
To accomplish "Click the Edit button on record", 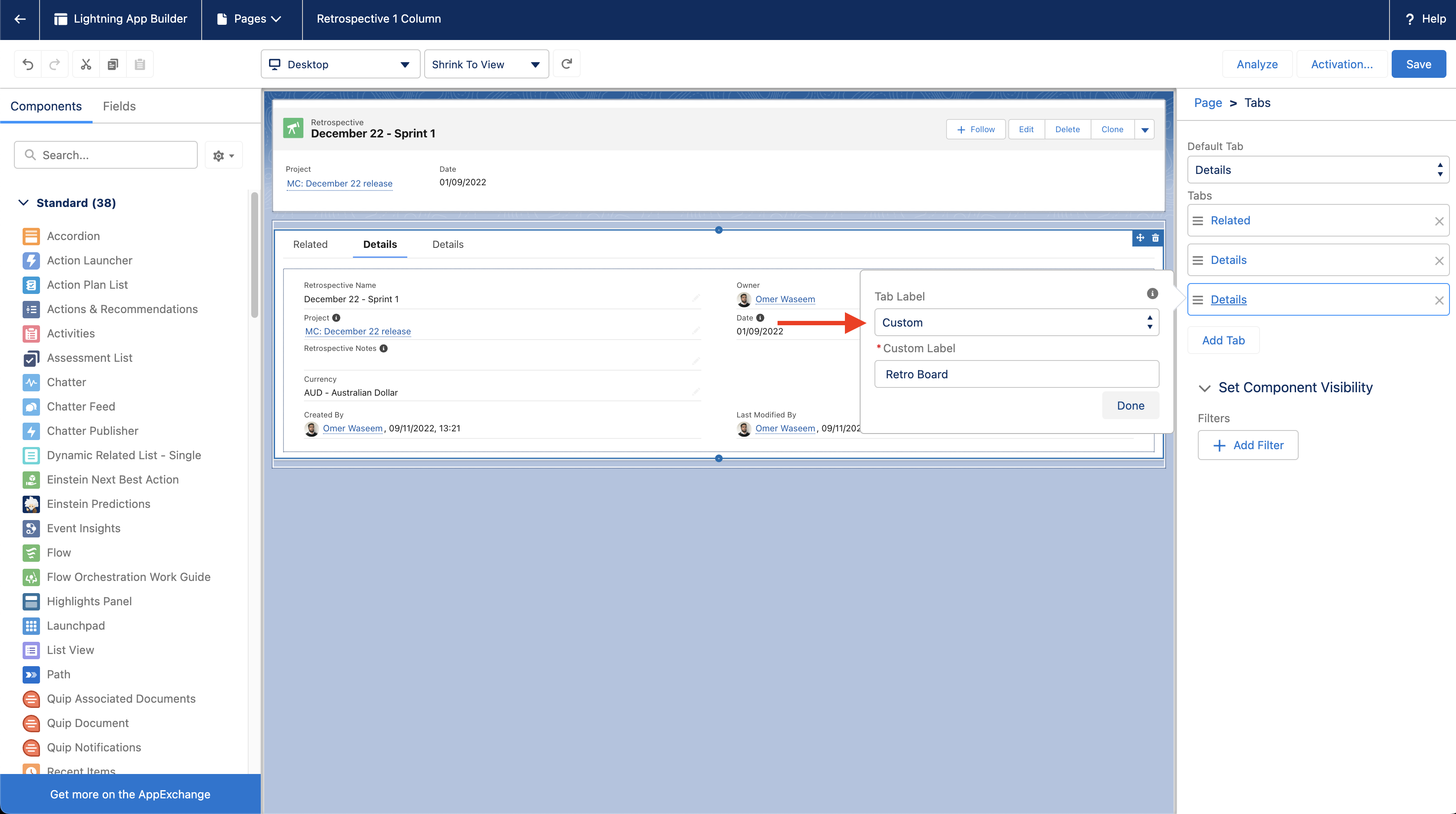I will tap(1026, 130).
